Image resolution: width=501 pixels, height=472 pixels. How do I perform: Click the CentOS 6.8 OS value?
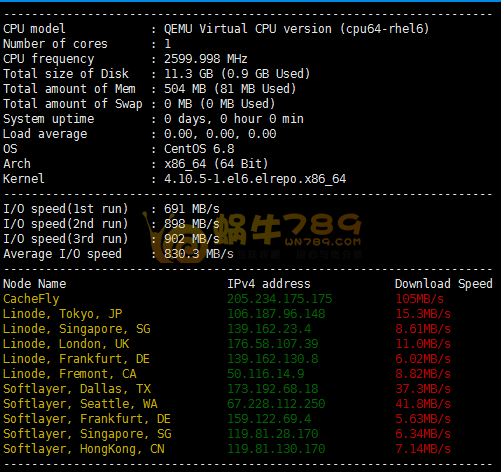pos(199,149)
